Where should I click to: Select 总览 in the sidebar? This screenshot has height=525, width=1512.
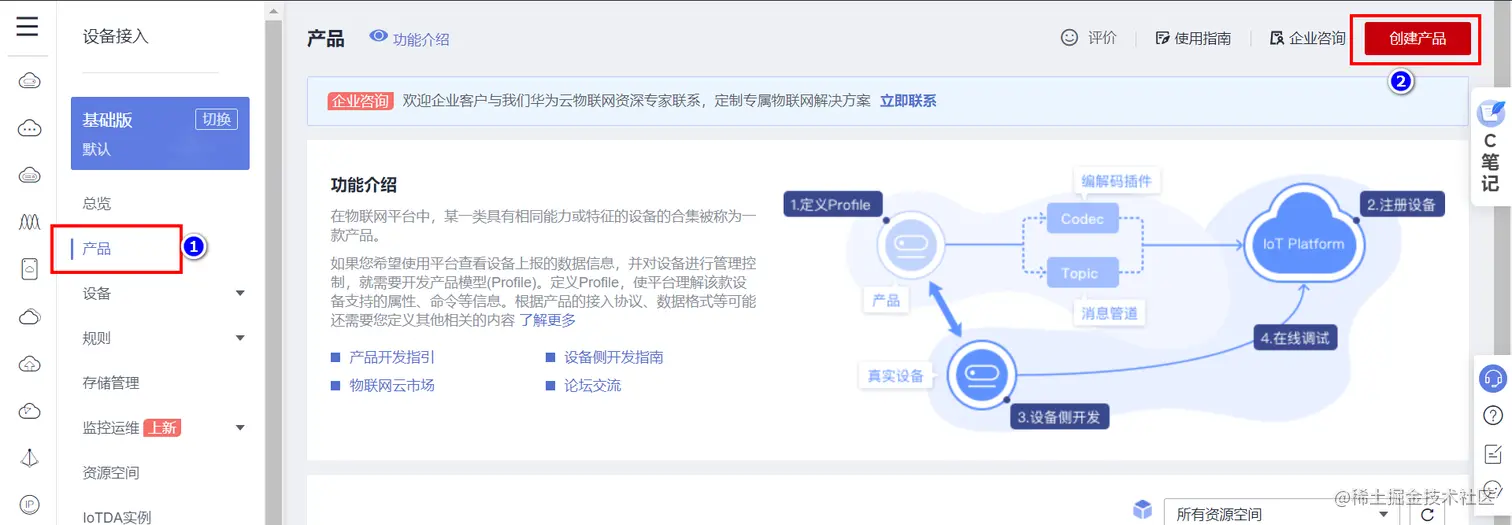(x=97, y=203)
